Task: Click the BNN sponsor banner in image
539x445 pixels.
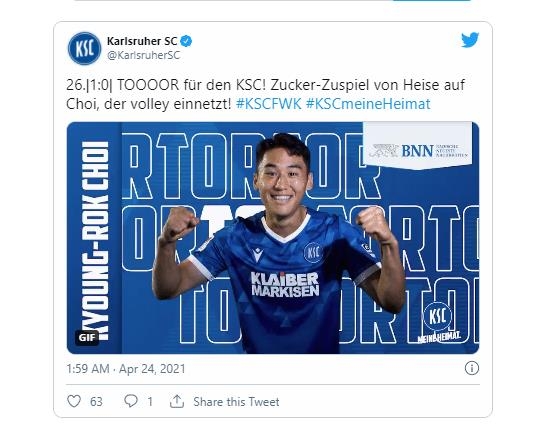Action: click(x=417, y=147)
